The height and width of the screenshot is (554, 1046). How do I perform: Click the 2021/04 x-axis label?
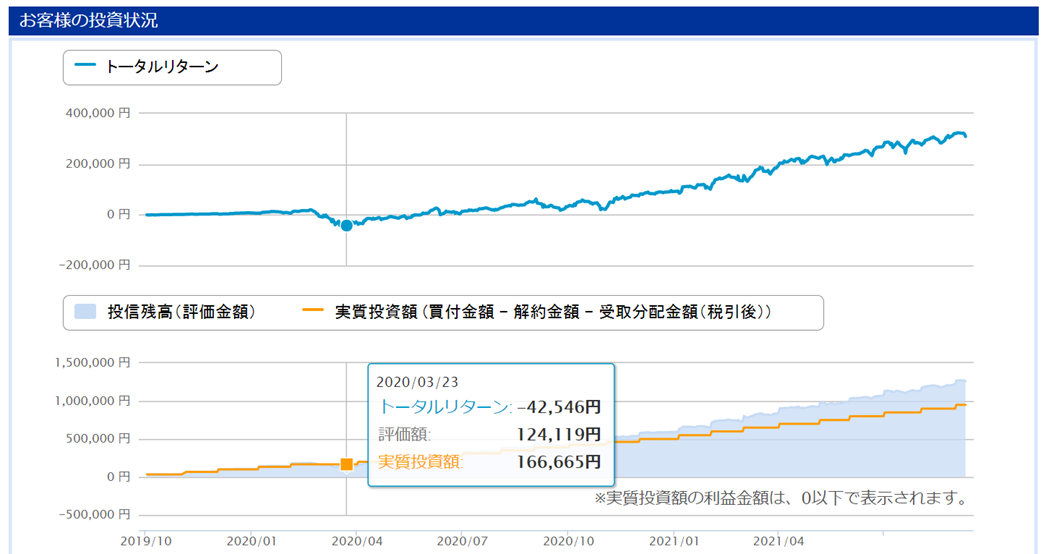pos(782,541)
